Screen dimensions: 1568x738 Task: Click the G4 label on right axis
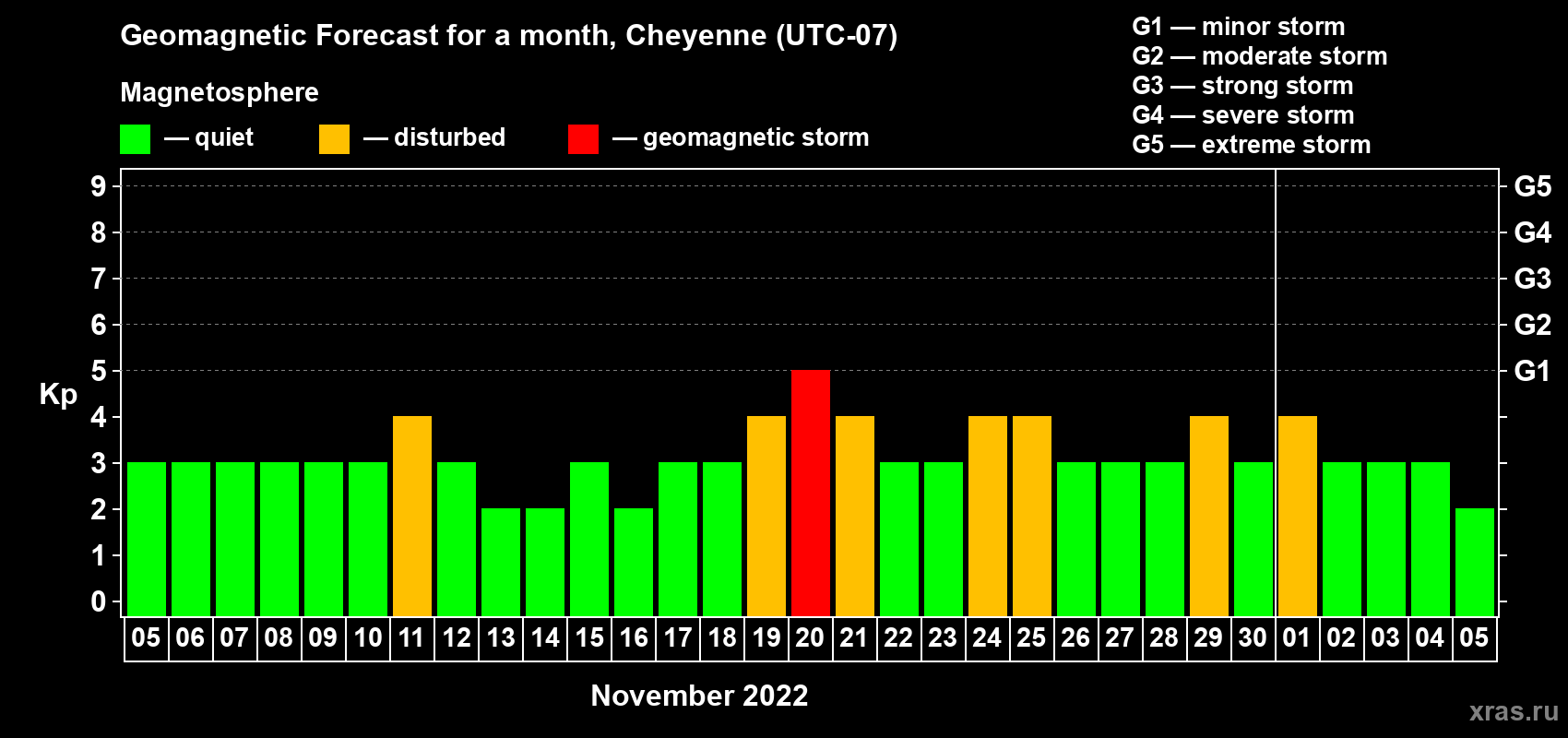pos(1533,232)
